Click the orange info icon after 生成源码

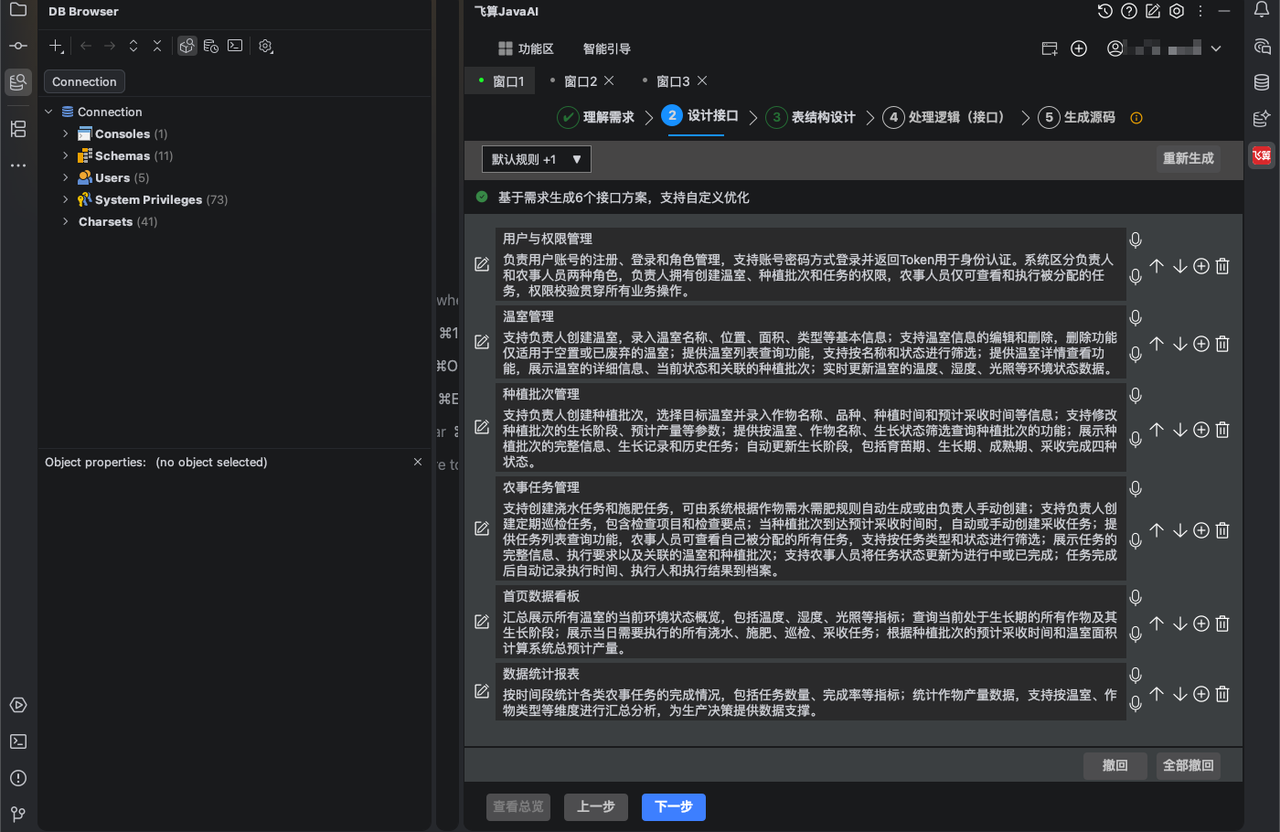coord(1136,118)
